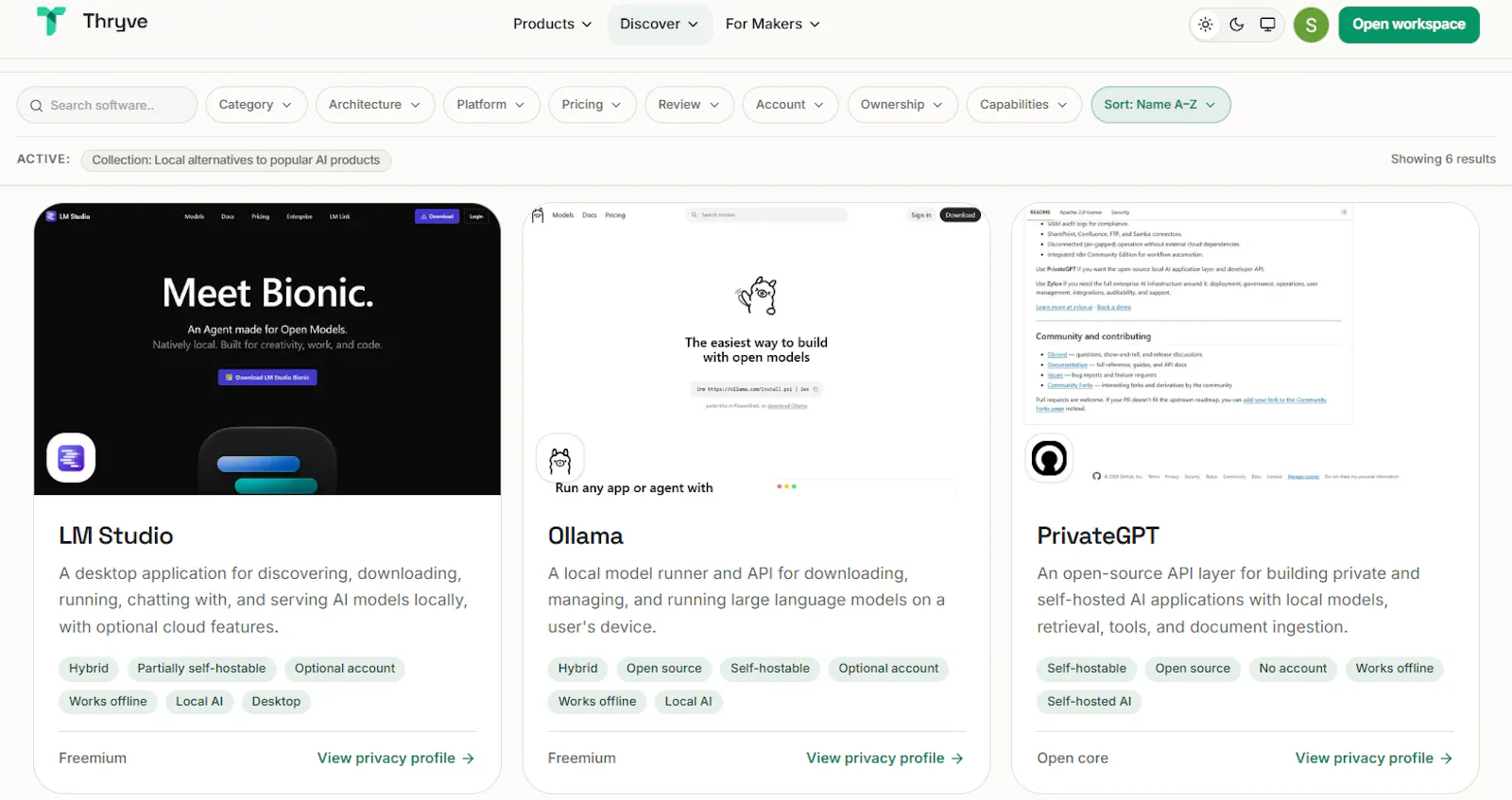Click Hybrid tag on LM Studio card

click(x=89, y=669)
